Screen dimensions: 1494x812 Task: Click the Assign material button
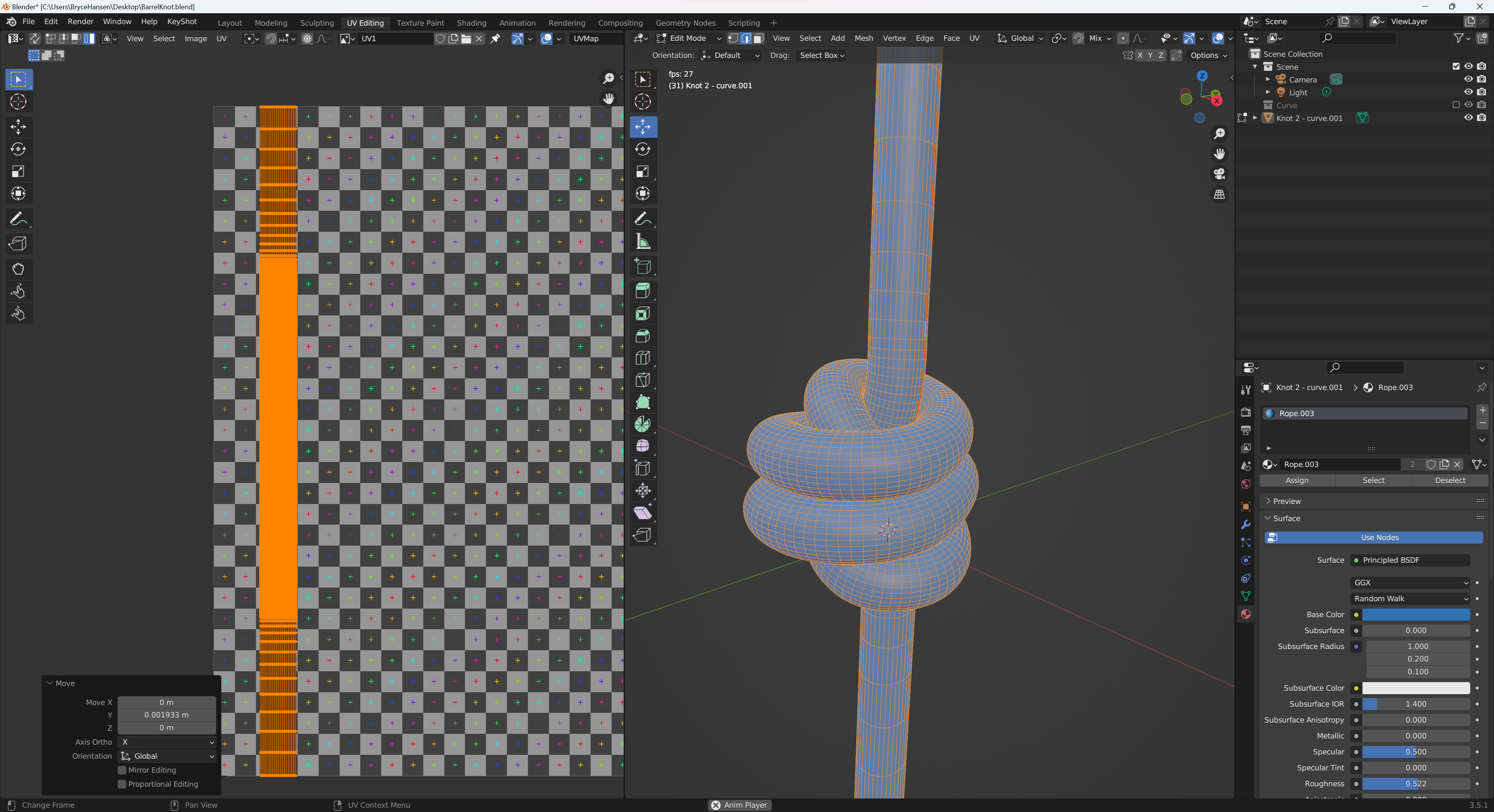click(x=1296, y=480)
